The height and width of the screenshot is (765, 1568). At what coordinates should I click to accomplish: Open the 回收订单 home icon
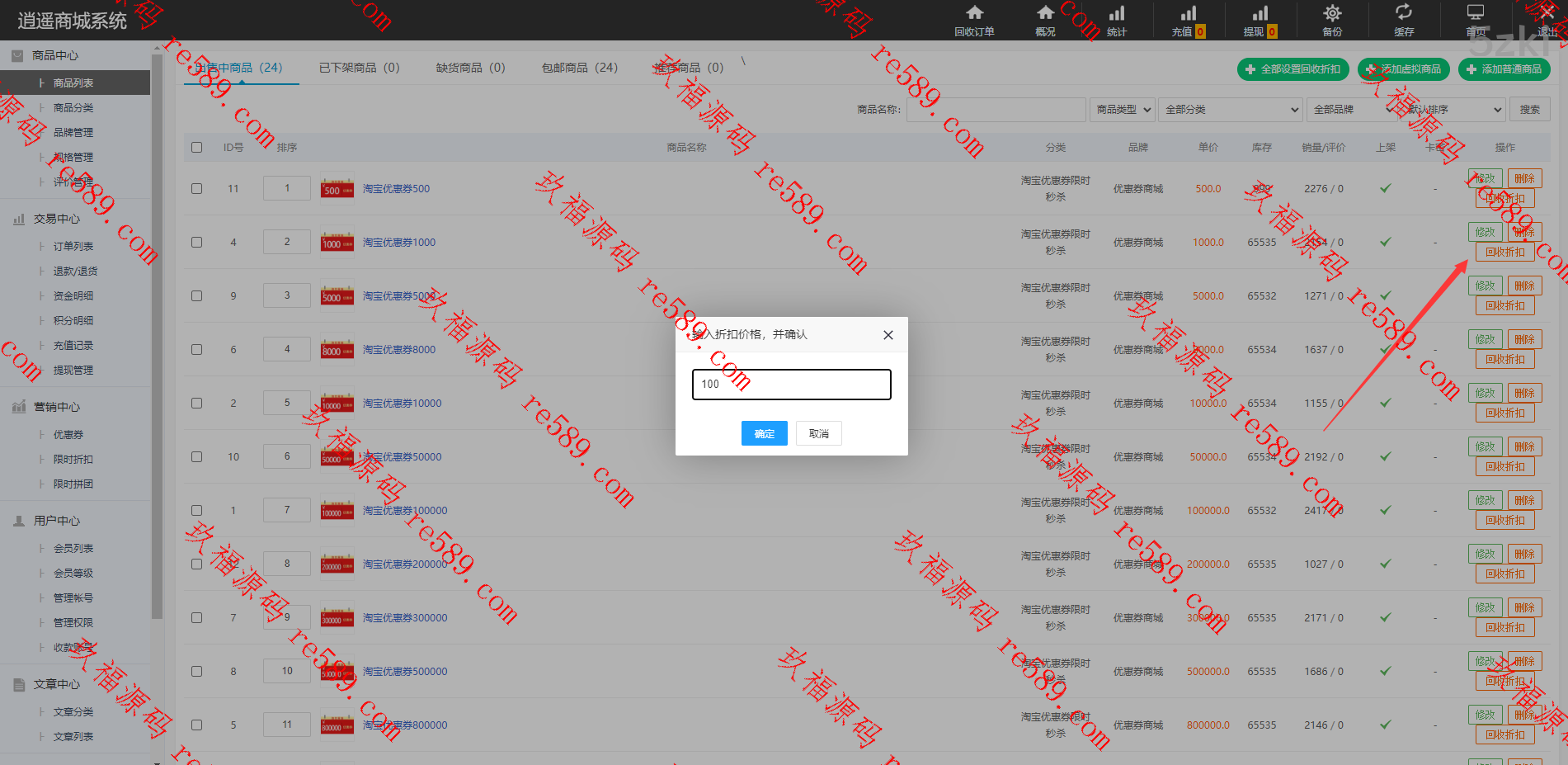(x=974, y=14)
